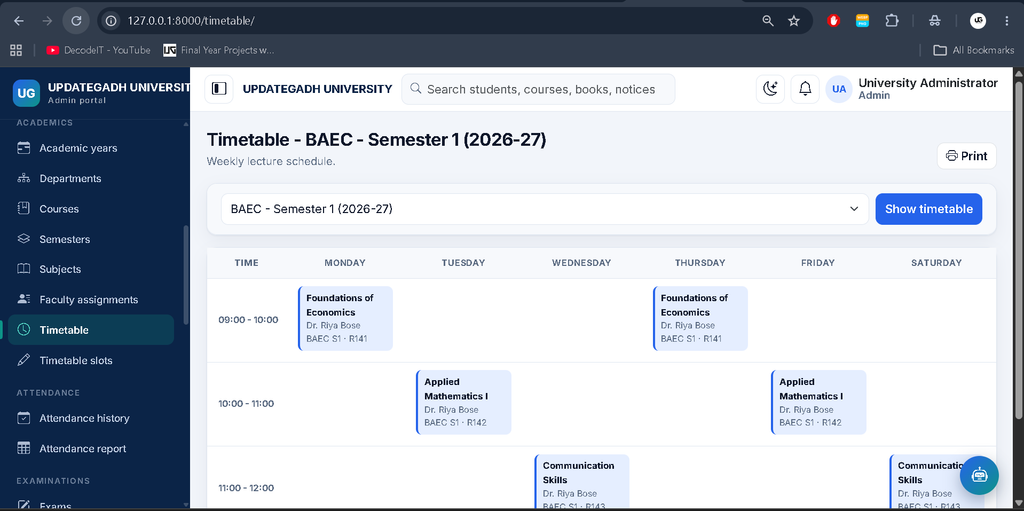Click the red ad-blocker extension icon
Image resolution: width=1024 pixels, height=511 pixels.
pyautogui.click(x=833, y=21)
